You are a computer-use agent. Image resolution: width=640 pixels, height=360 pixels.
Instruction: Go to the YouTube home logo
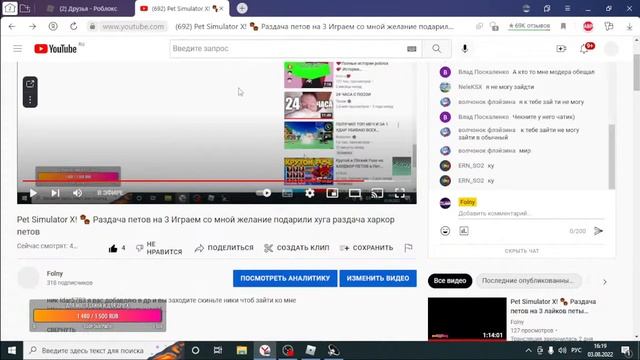(56, 49)
